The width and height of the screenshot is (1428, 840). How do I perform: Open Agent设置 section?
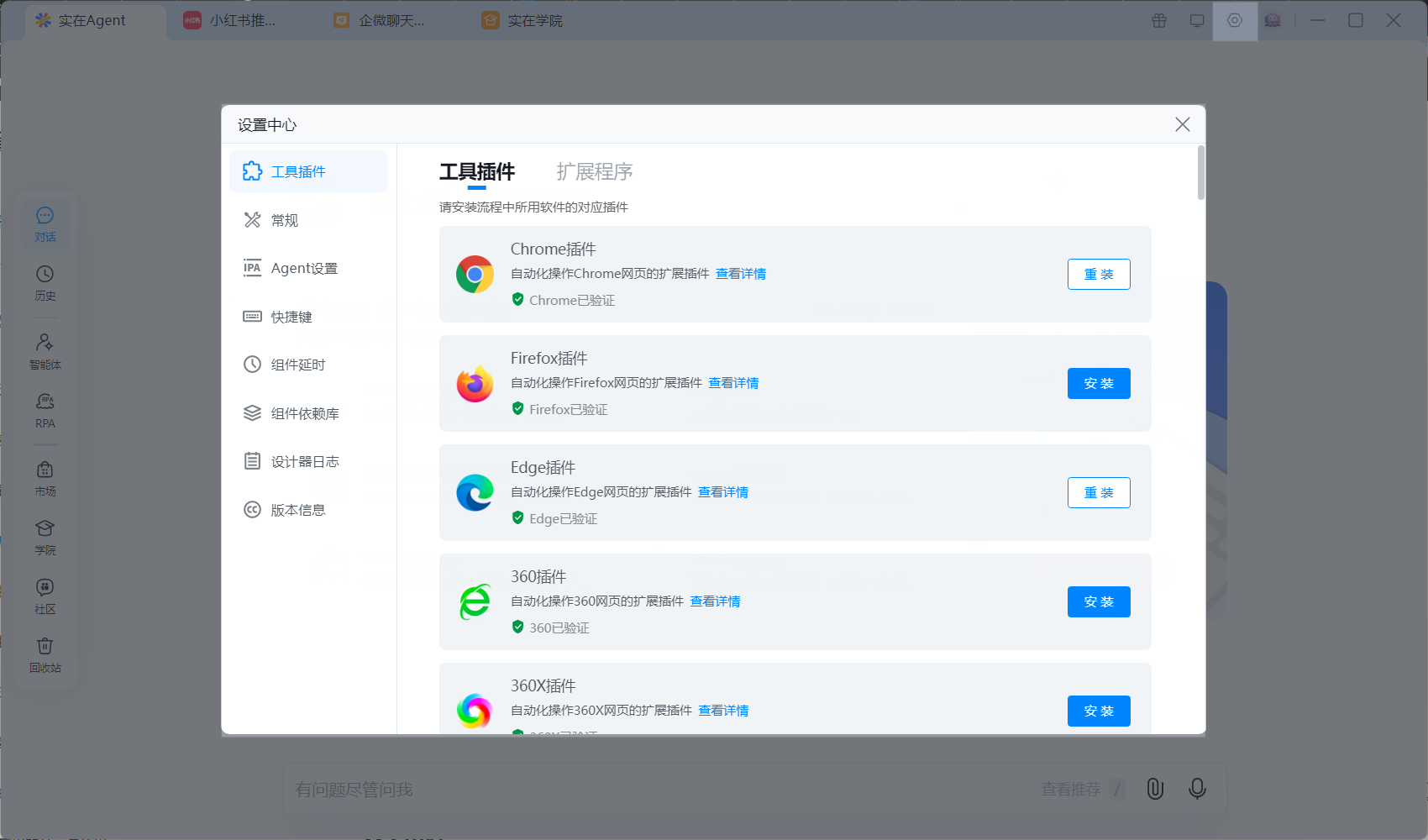[308, 268]
